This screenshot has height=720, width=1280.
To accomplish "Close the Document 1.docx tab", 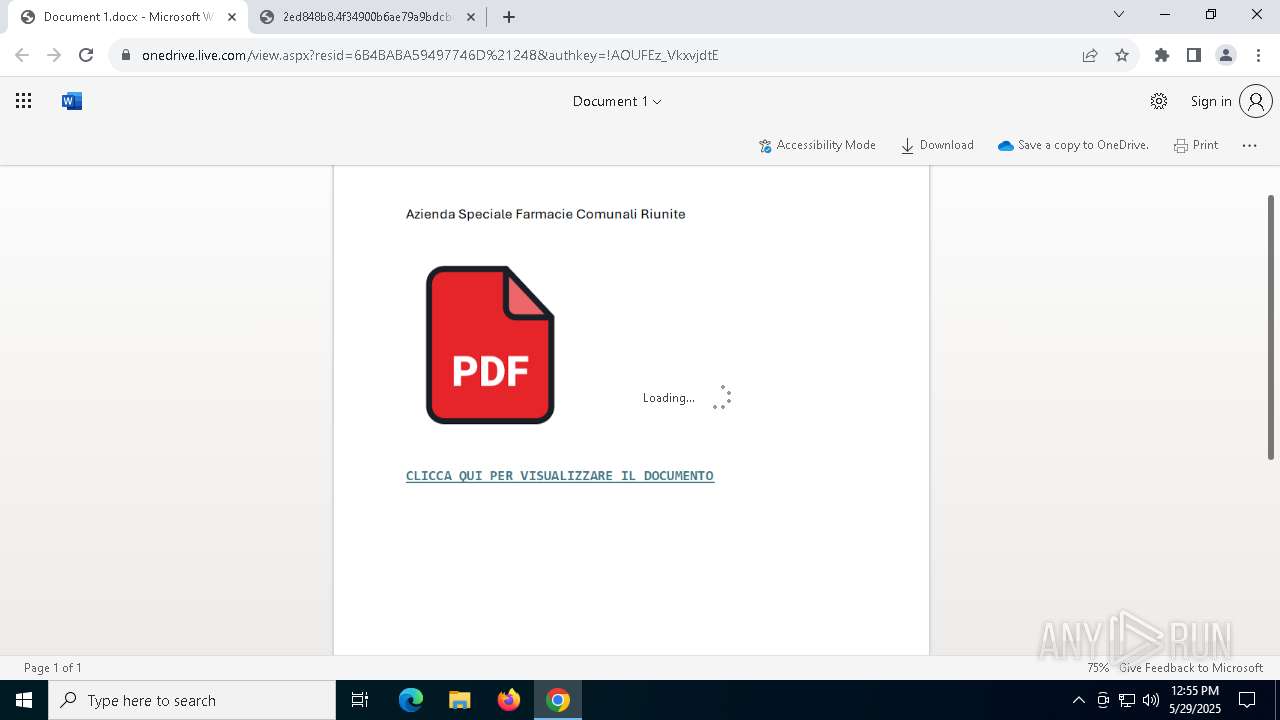I will tap(232, 17).
